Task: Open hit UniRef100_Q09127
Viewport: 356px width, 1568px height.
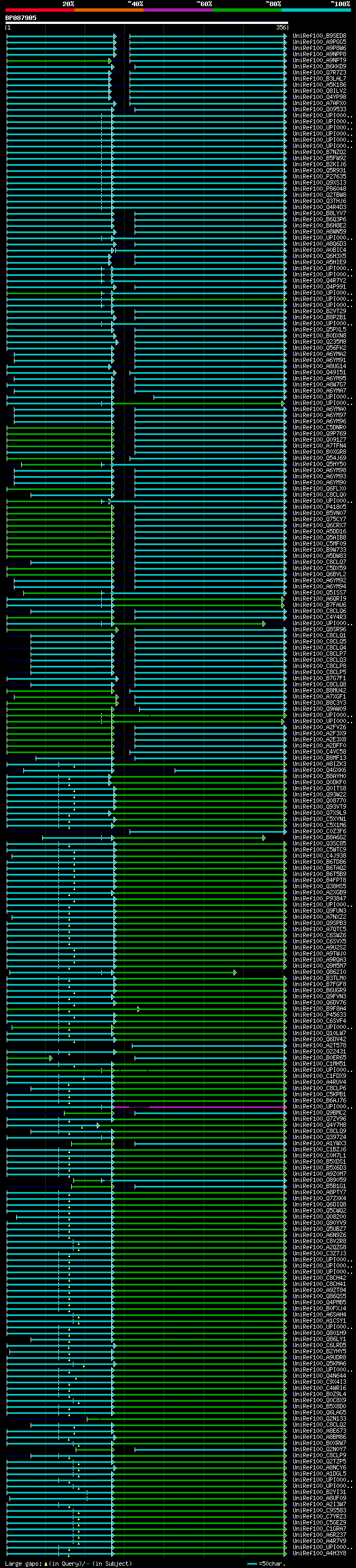Action: click(x=319, y=439)
